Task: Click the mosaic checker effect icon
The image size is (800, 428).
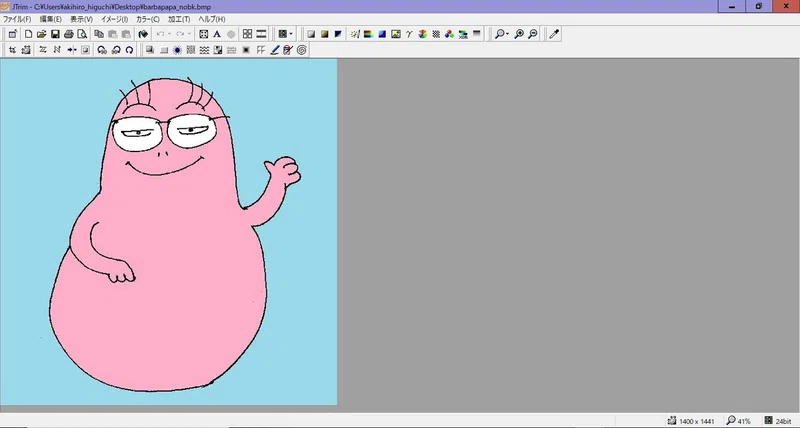Action: 218,50
